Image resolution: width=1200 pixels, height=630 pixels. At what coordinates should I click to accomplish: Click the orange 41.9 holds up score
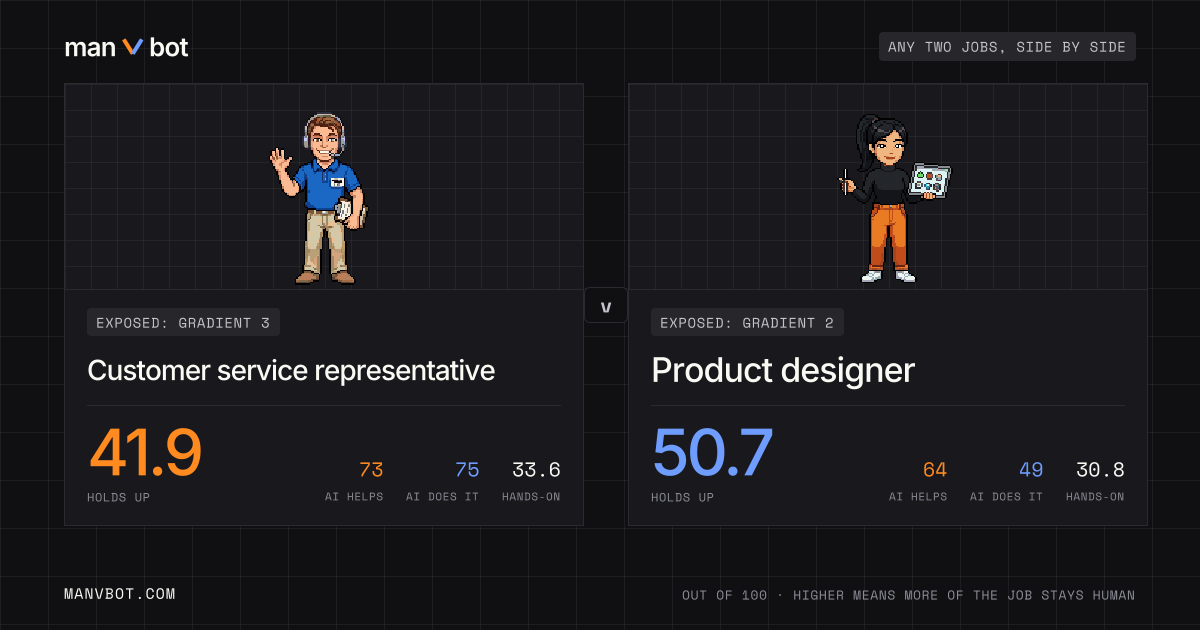146,452
